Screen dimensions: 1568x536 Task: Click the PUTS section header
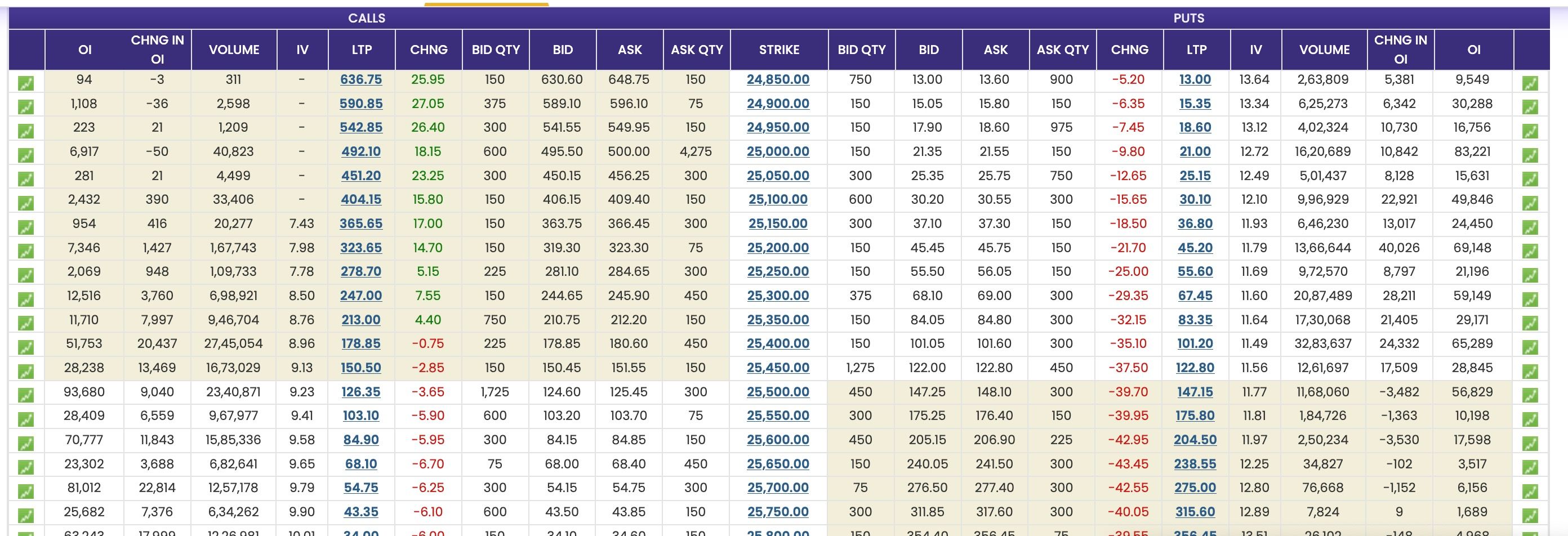pyautogui.click(x=1188, y=18)
